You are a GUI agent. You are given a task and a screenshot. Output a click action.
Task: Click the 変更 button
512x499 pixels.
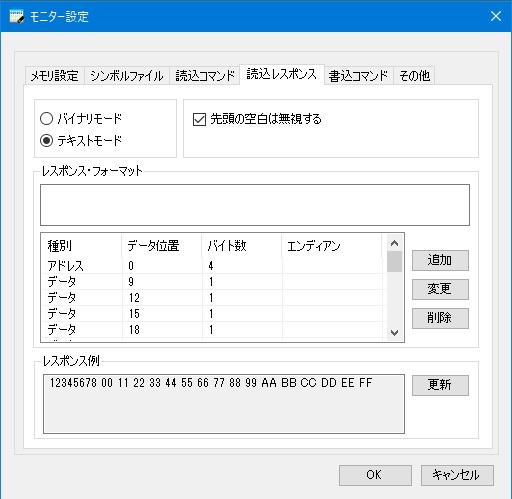(440, 289)
